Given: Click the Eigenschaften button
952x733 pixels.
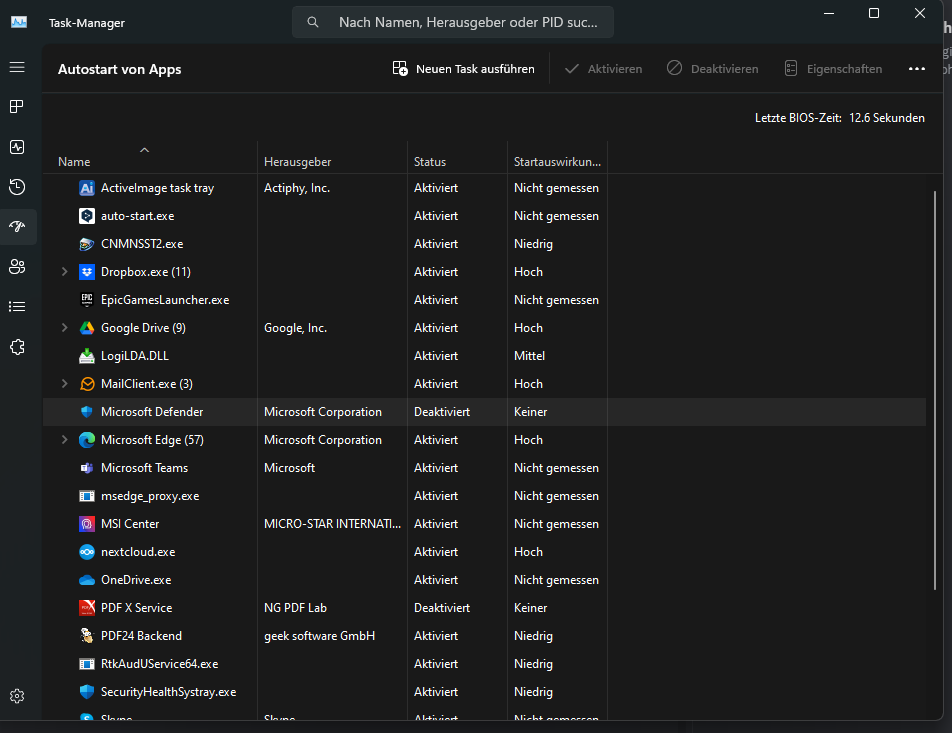Looking at the screenshot, I should tap(833, 69).
